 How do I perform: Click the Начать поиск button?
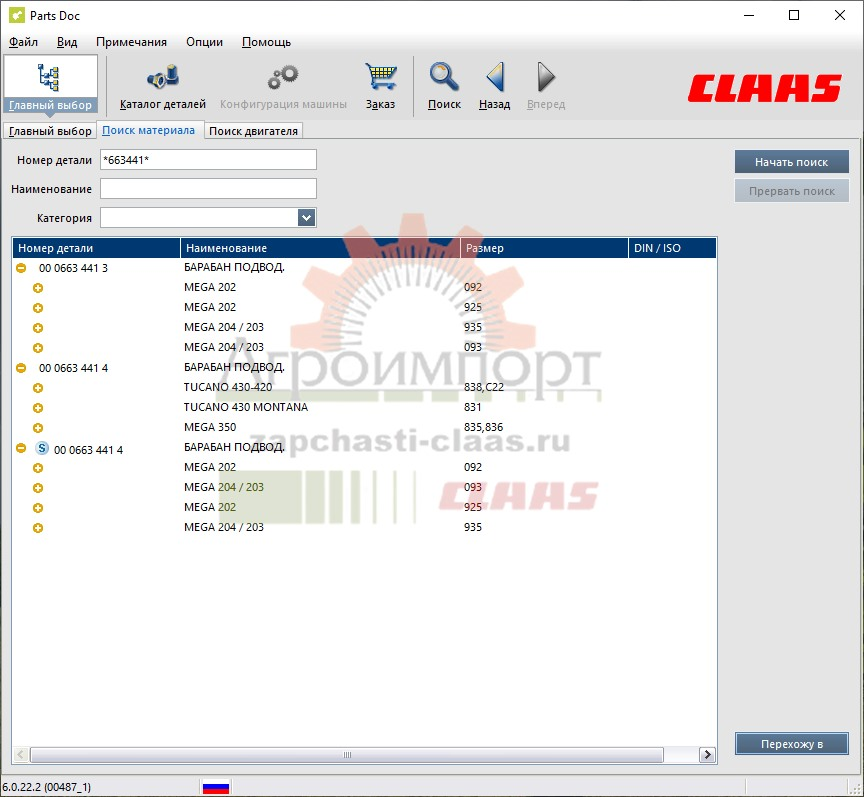coord(791,162)
